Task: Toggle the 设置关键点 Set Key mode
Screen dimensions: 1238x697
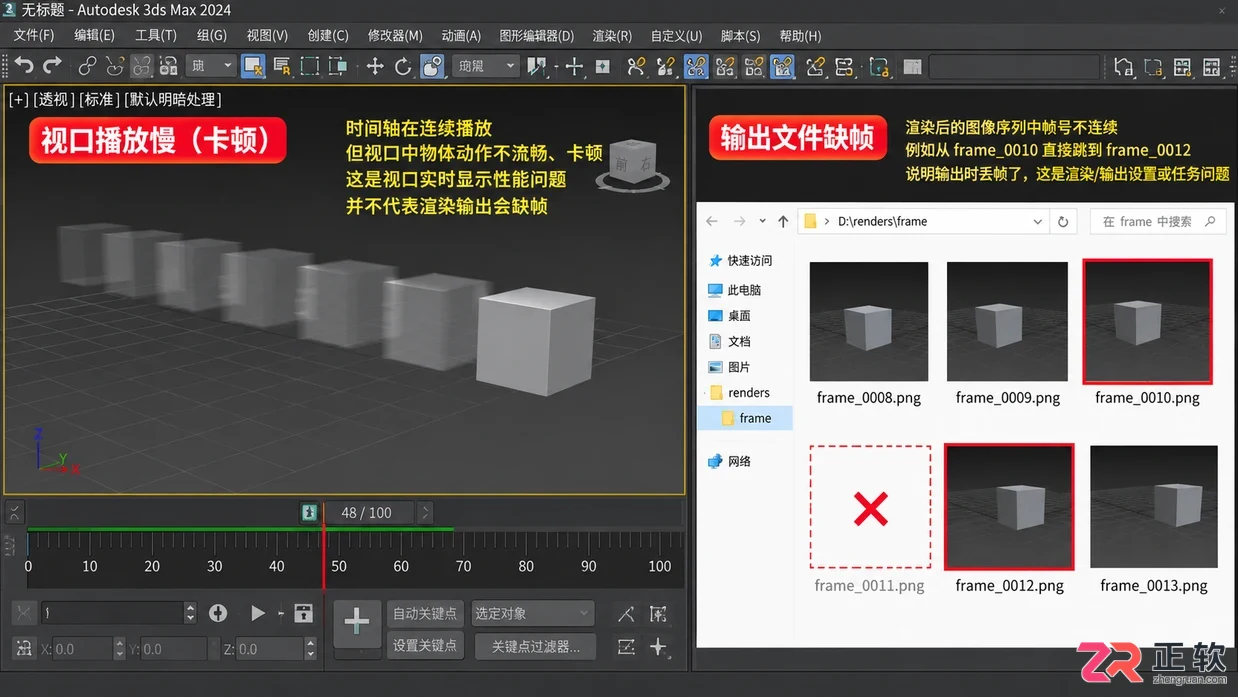Action: [425, 646]
